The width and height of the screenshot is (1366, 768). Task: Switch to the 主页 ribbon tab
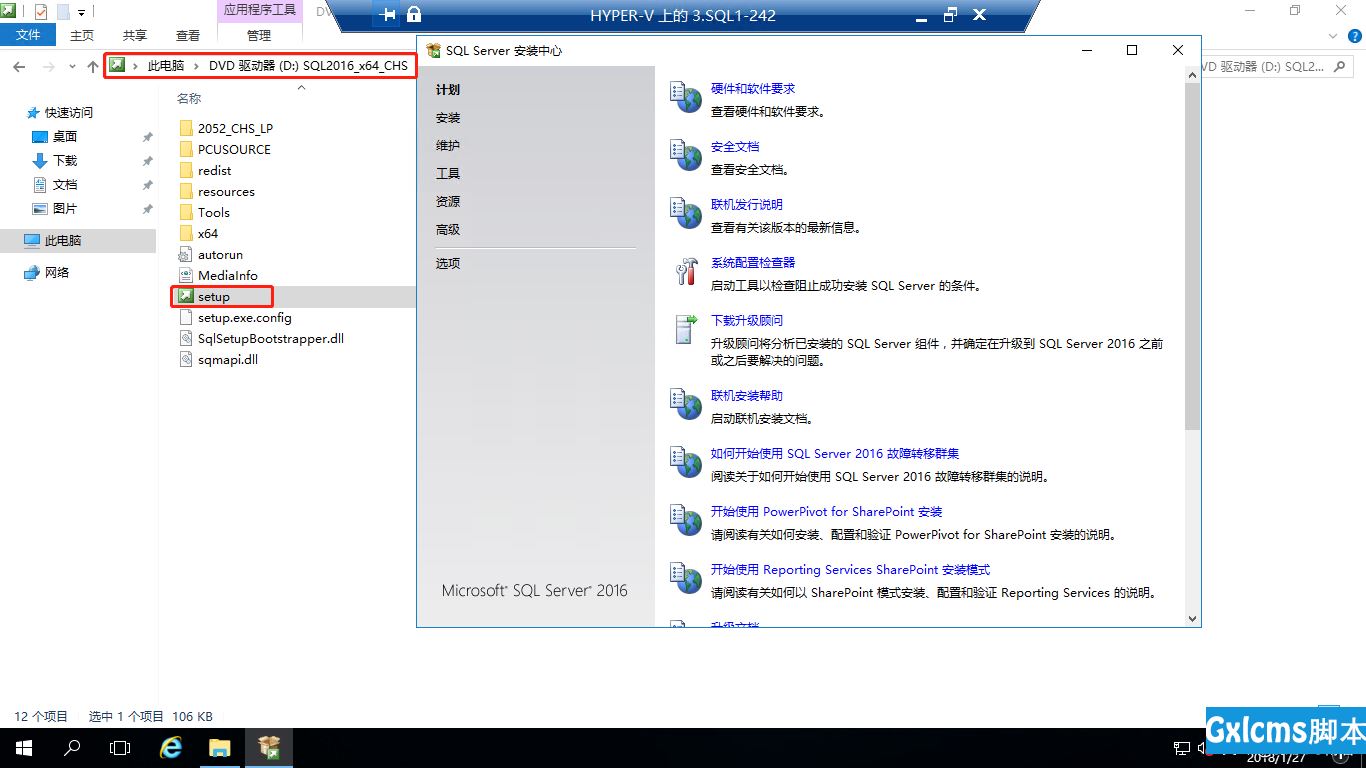click(82, 35)
